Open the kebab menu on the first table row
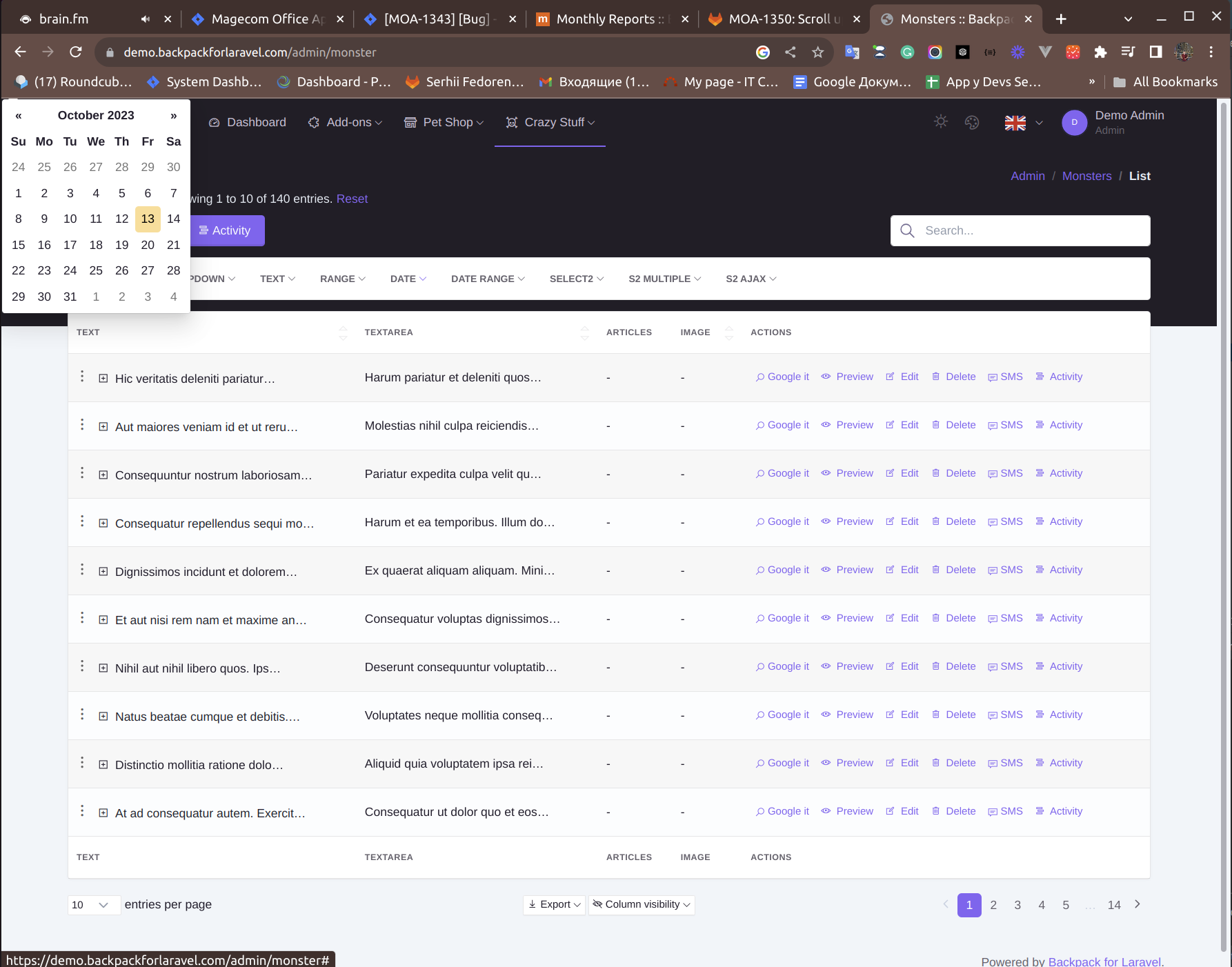This screenshot has height=967, width=1232. [x=82, y=377]
